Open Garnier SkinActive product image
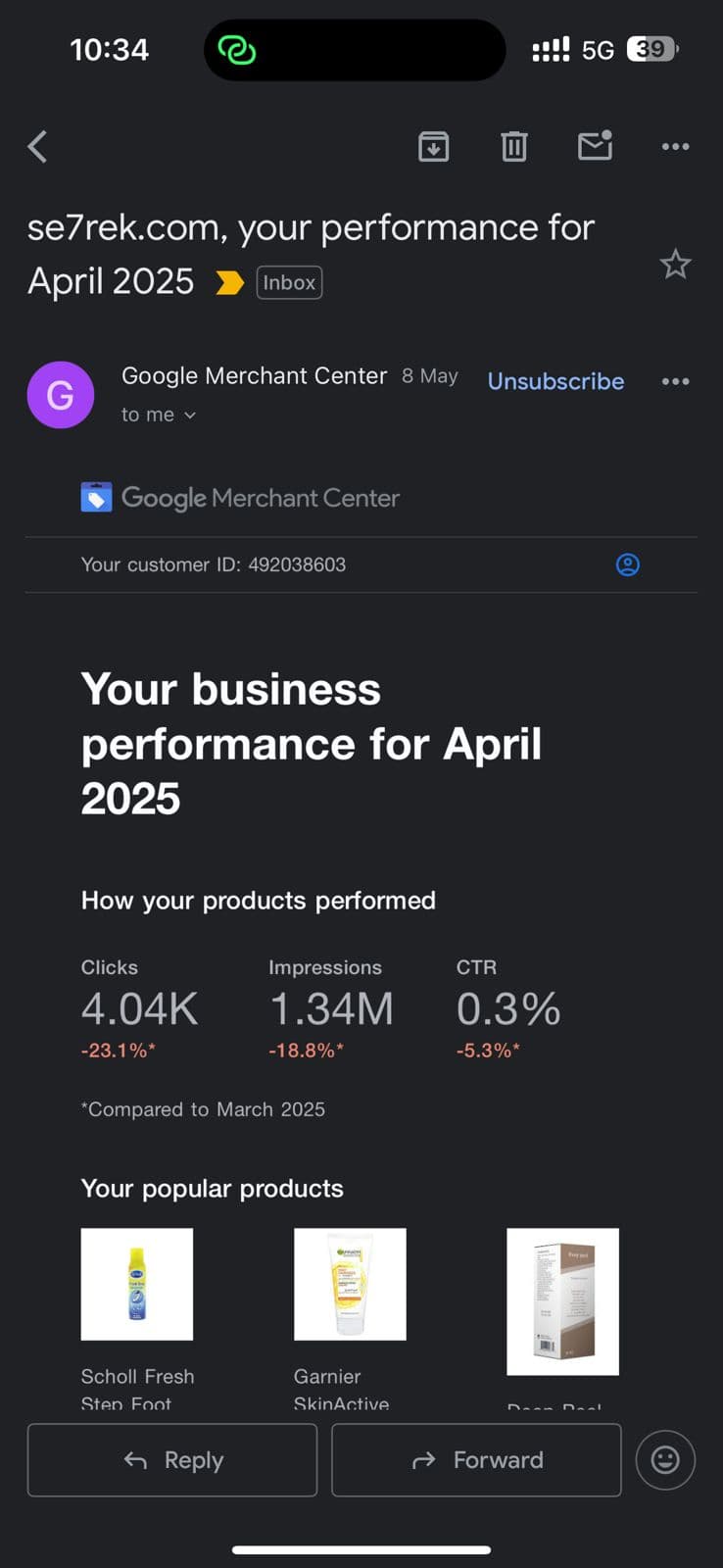Screen dimensions: 723x1568 350,1284
